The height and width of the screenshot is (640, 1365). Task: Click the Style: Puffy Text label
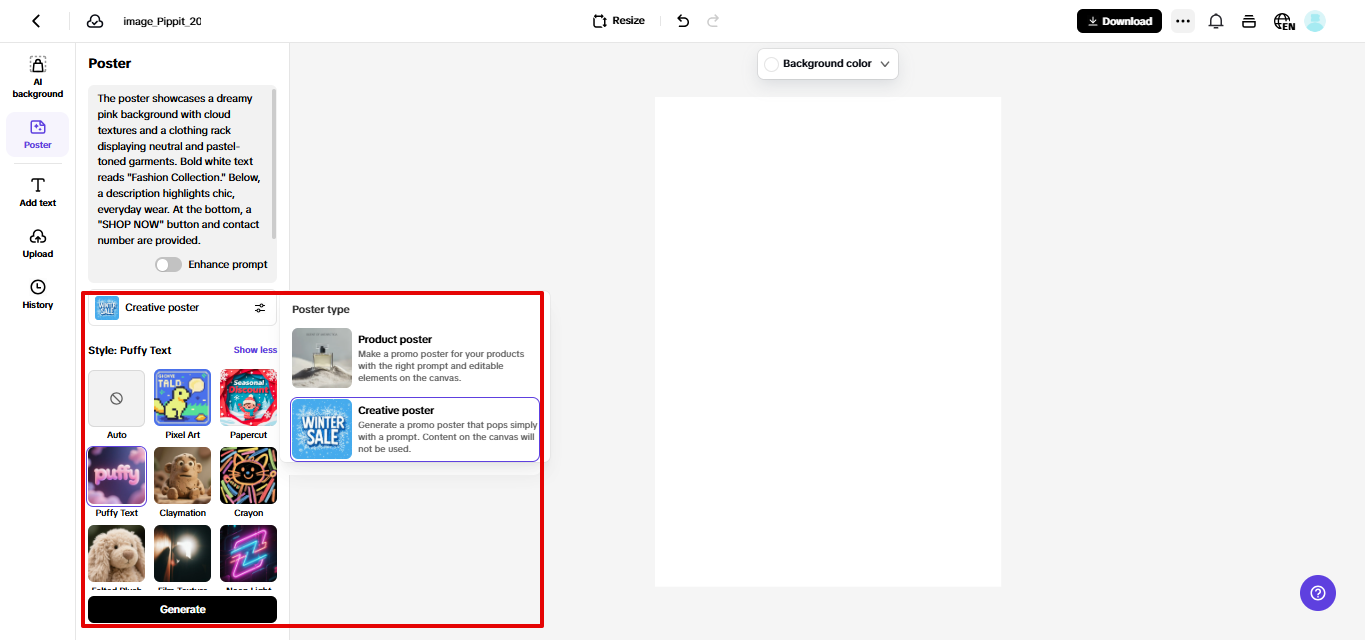(x=130, y=350)
